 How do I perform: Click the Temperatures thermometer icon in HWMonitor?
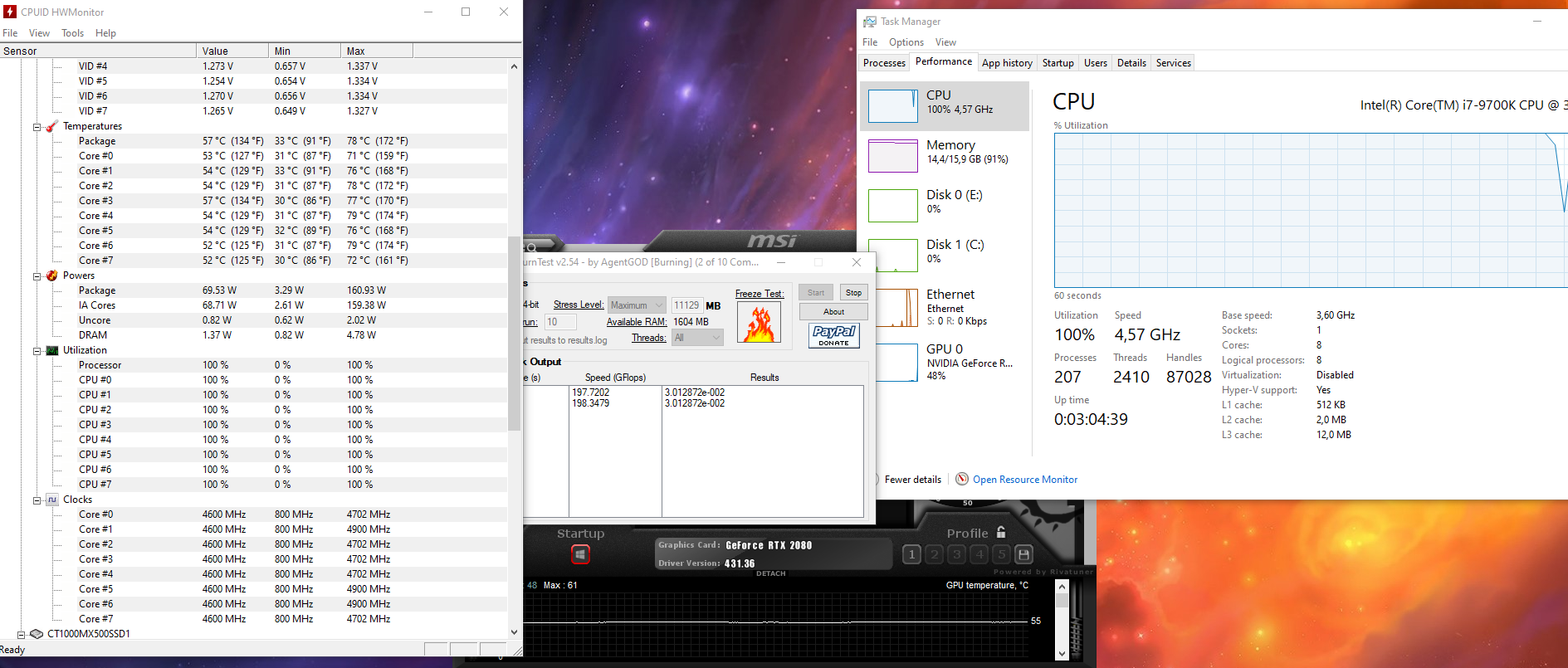pyautogui.click(x=52, y=126)
